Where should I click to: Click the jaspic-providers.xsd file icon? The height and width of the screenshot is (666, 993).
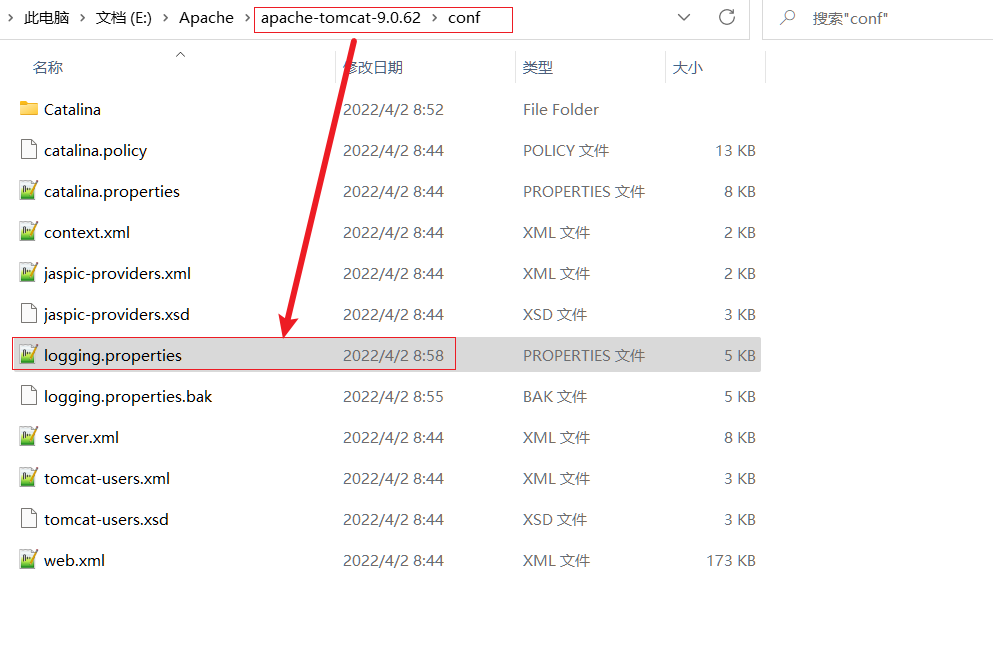click(28, 314)
